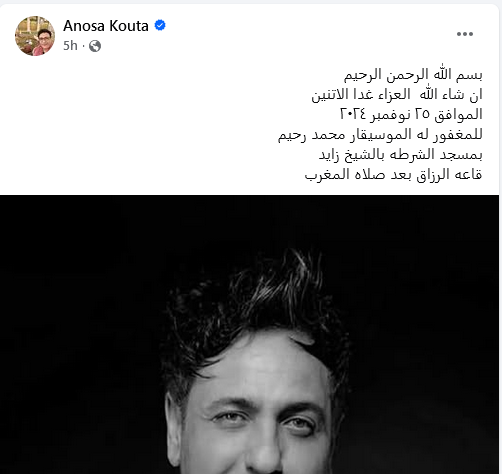Image resolution: width=502 pixels, height=474 pixels.
Task: Click the words "غدا الاتنين" in post
Action: point(342,94)
